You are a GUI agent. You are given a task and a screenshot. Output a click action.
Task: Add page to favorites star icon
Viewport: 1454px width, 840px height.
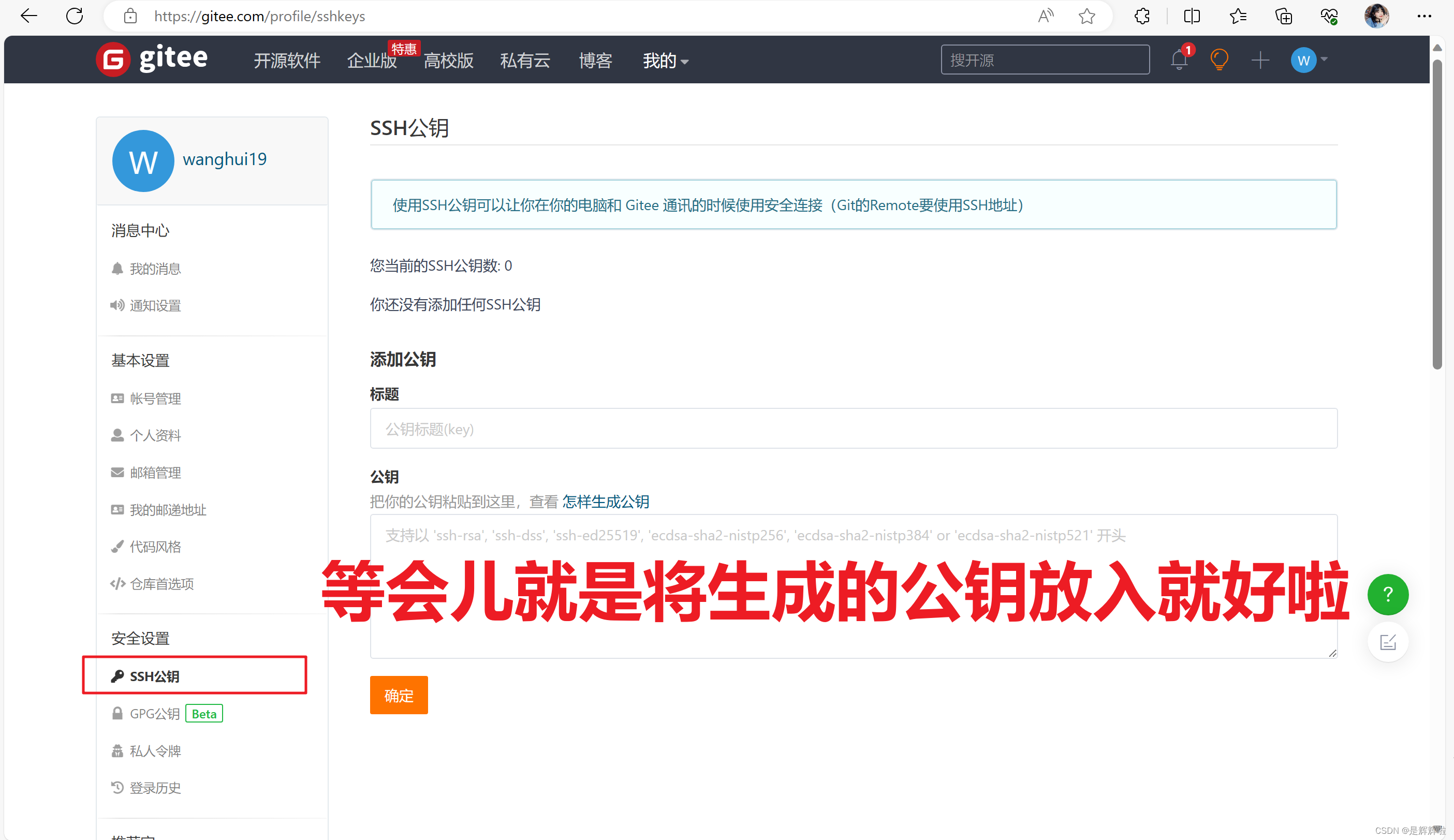pos(1086,16)
